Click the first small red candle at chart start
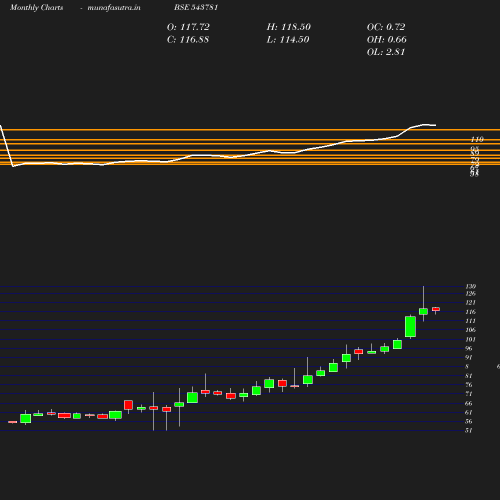 tap(12, 422)
